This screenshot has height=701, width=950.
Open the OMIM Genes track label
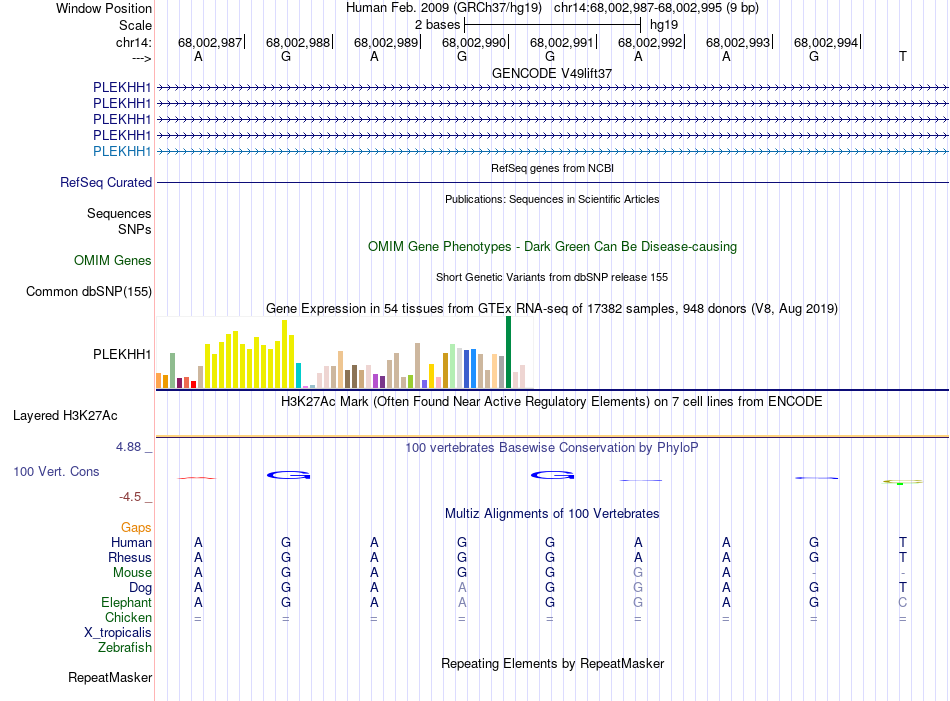113,261
